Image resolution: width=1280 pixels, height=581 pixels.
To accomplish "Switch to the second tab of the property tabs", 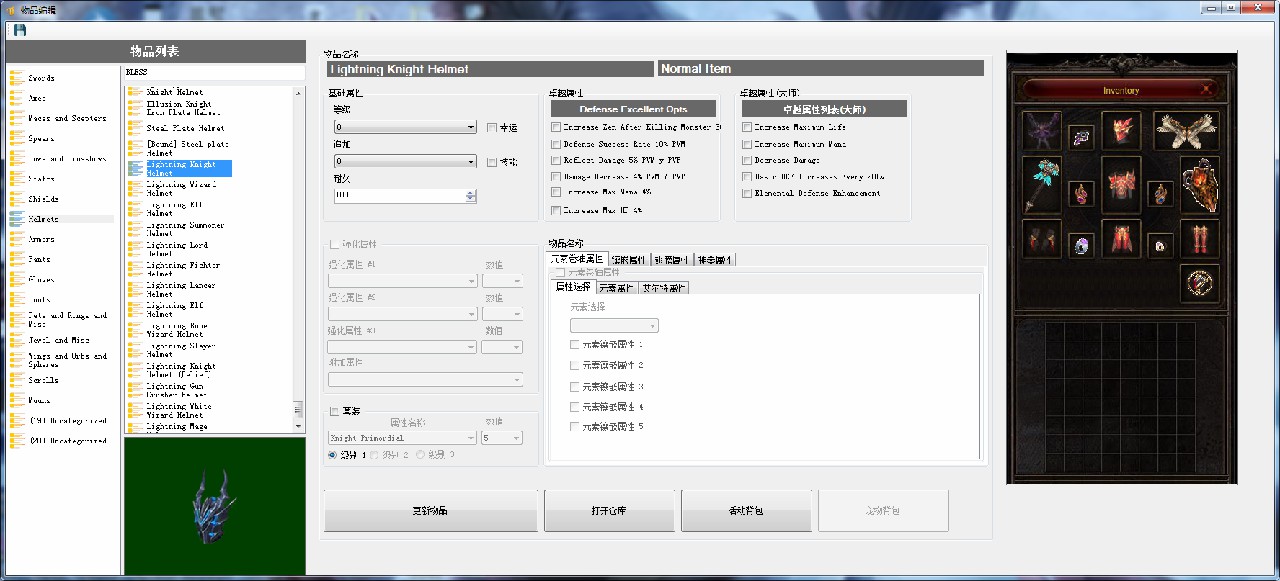I will click(630, 260).
